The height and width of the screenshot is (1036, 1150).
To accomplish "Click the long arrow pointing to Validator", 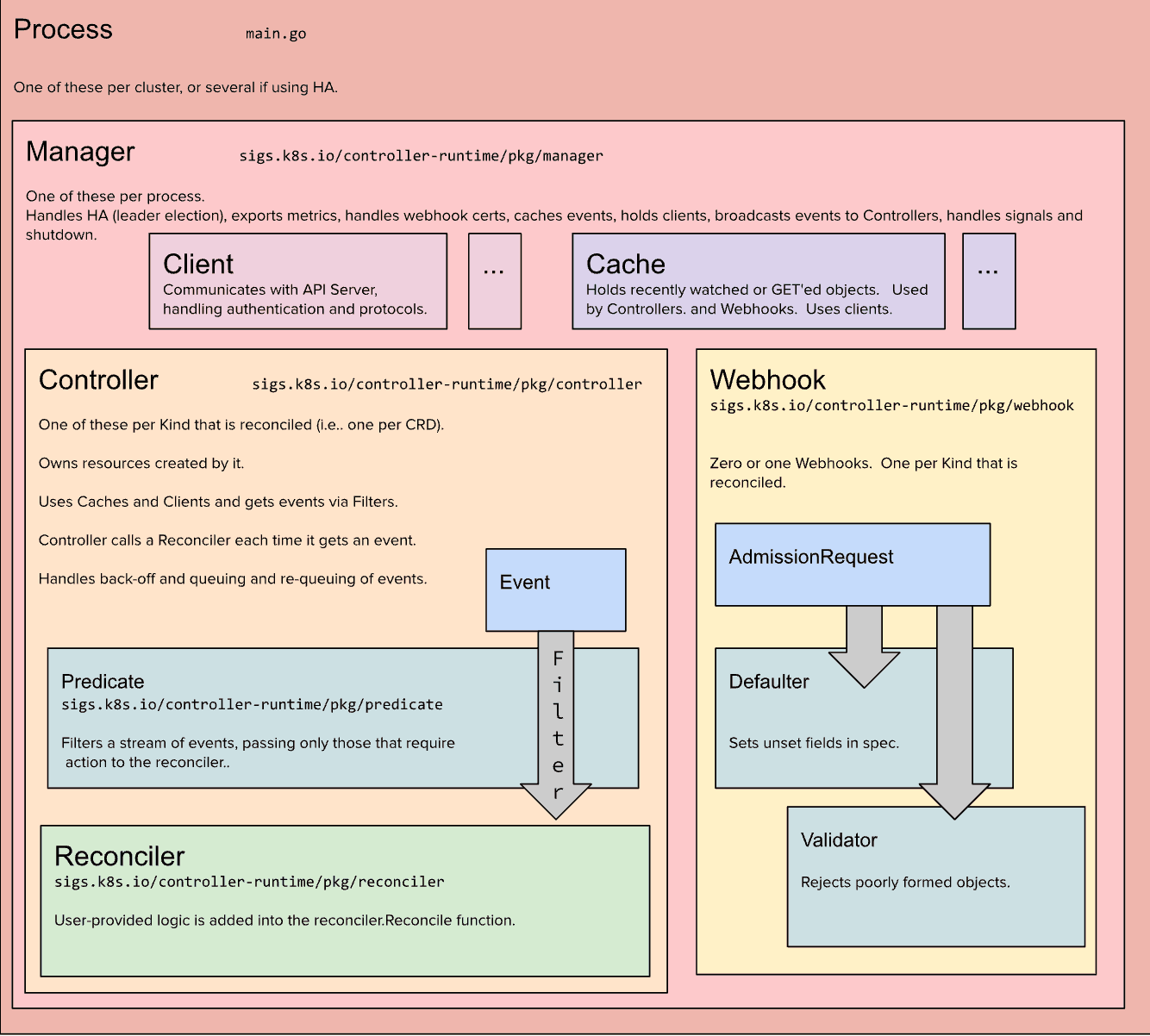I will [954, 707].
